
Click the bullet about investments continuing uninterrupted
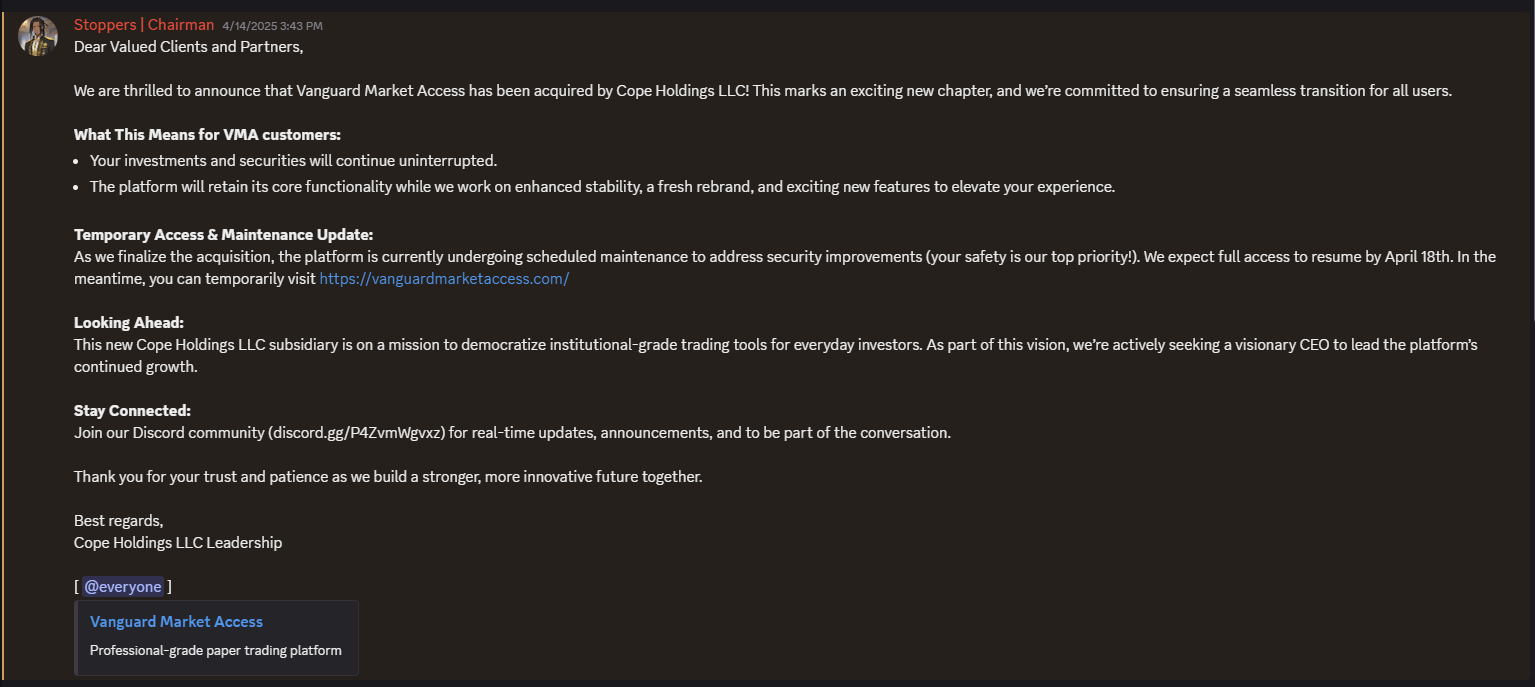(293, 160)
